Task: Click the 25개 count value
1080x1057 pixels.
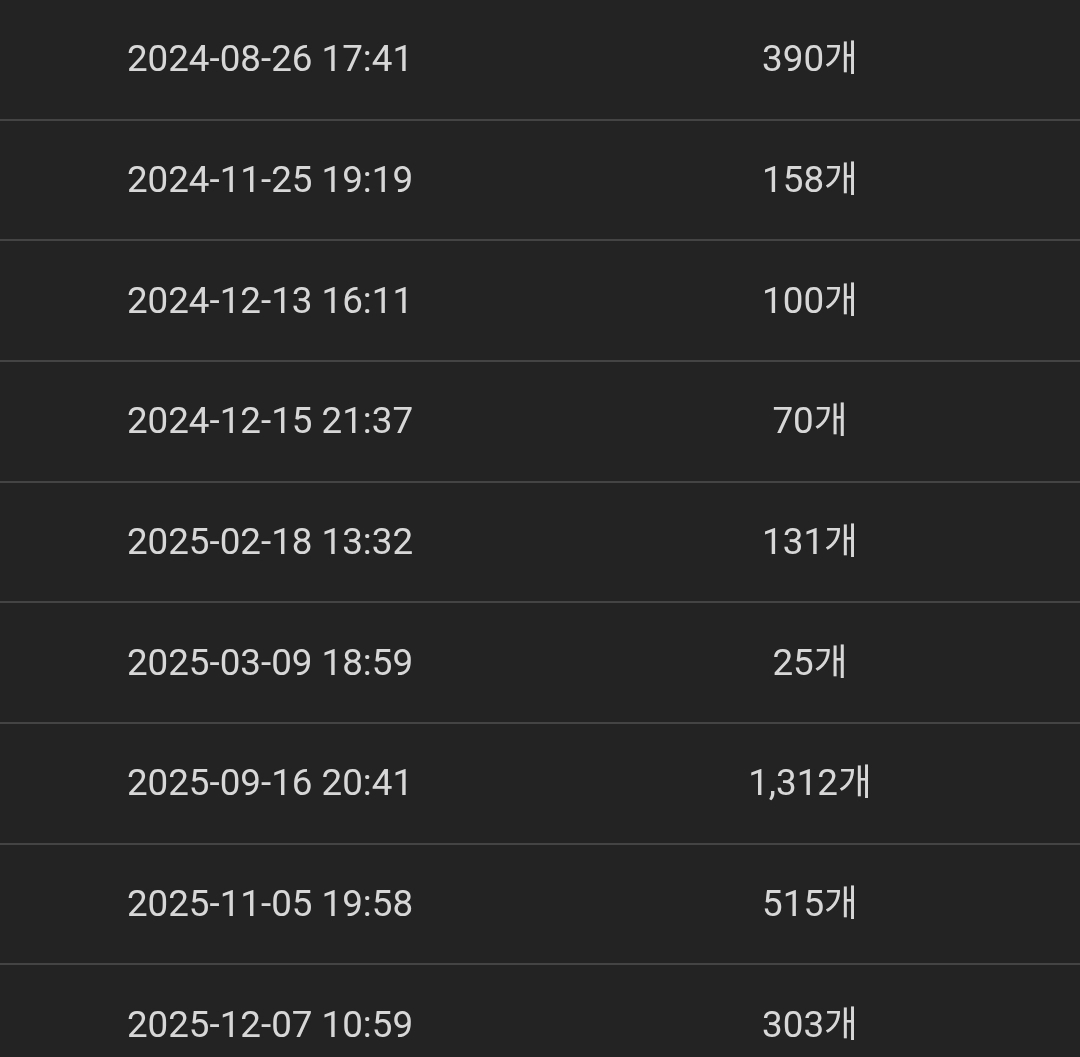Action: [809, 663]
